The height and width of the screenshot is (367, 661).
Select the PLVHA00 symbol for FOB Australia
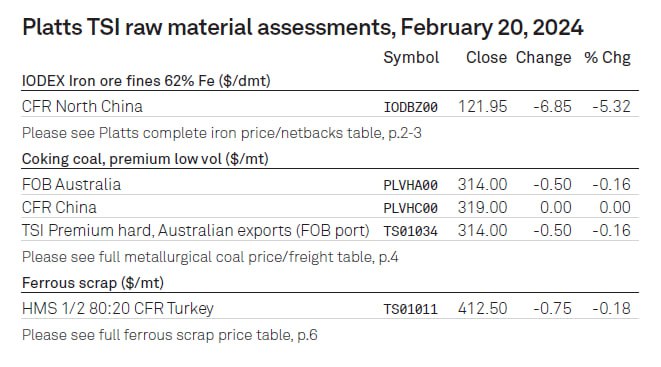(410, 185)
